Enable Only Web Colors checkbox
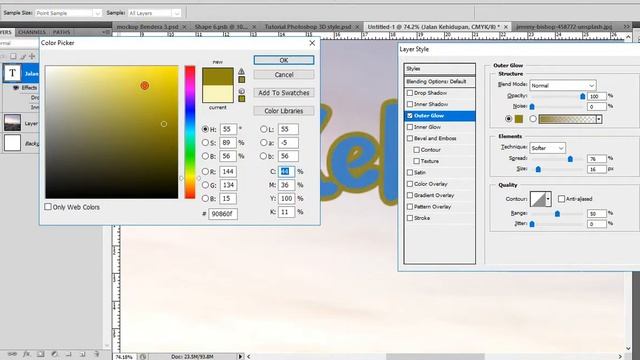 (x=48, y=207)
